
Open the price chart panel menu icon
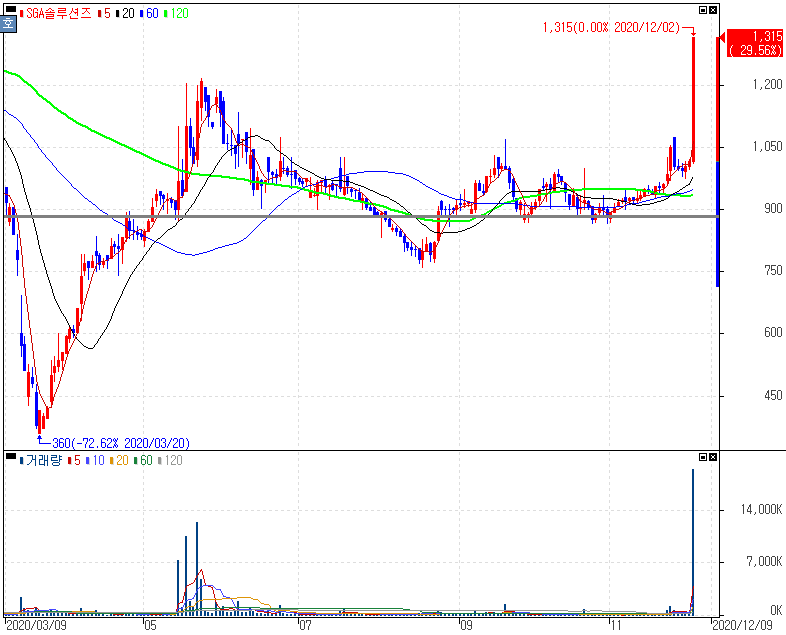pos(11,9)
